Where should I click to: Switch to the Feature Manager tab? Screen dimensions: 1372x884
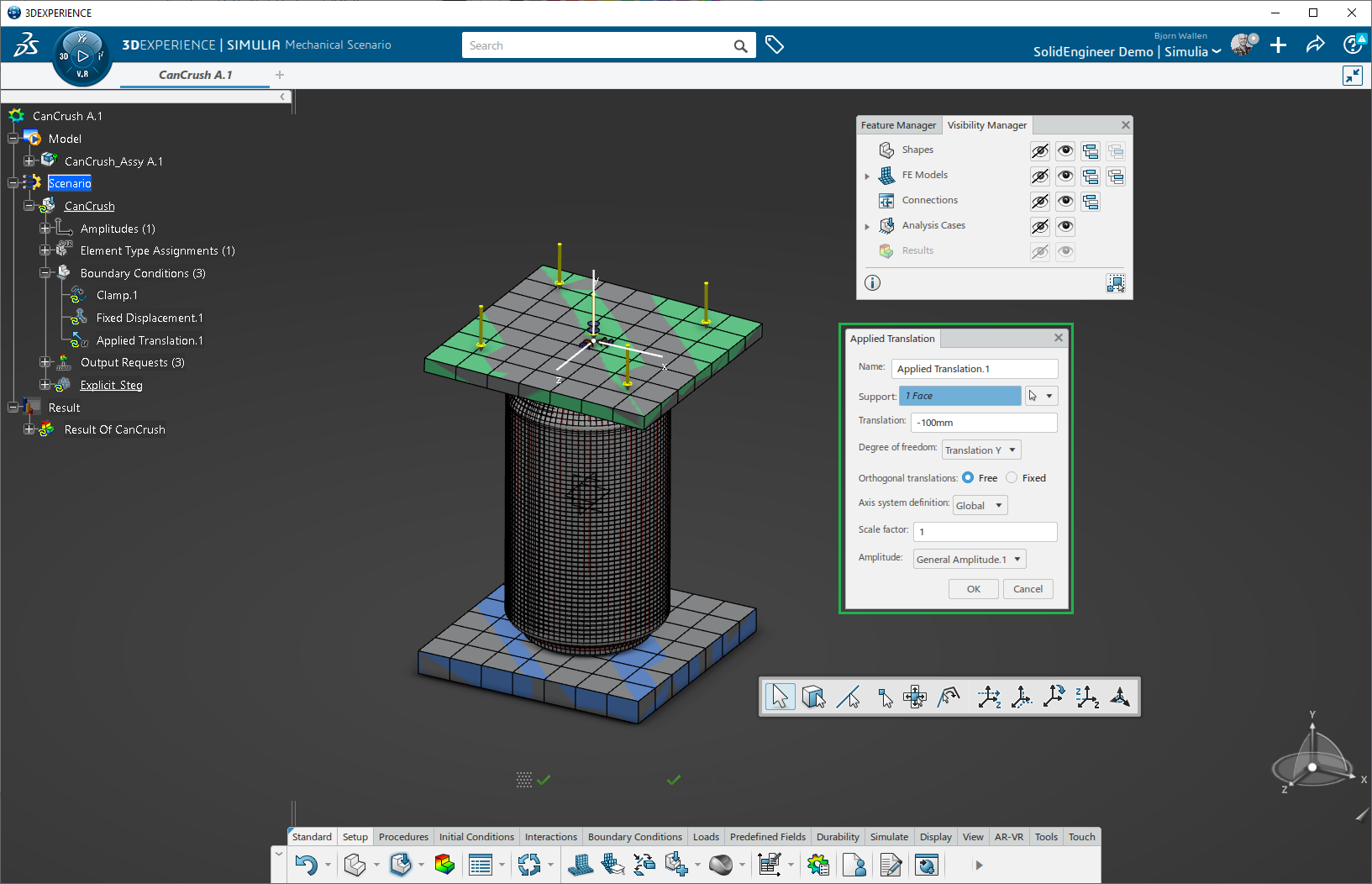[898, 125]
